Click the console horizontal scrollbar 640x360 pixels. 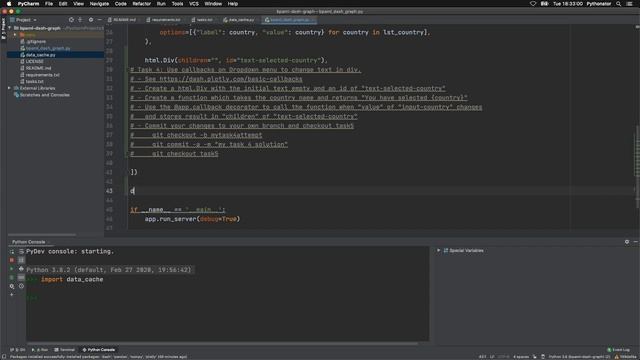coord(222,344)
